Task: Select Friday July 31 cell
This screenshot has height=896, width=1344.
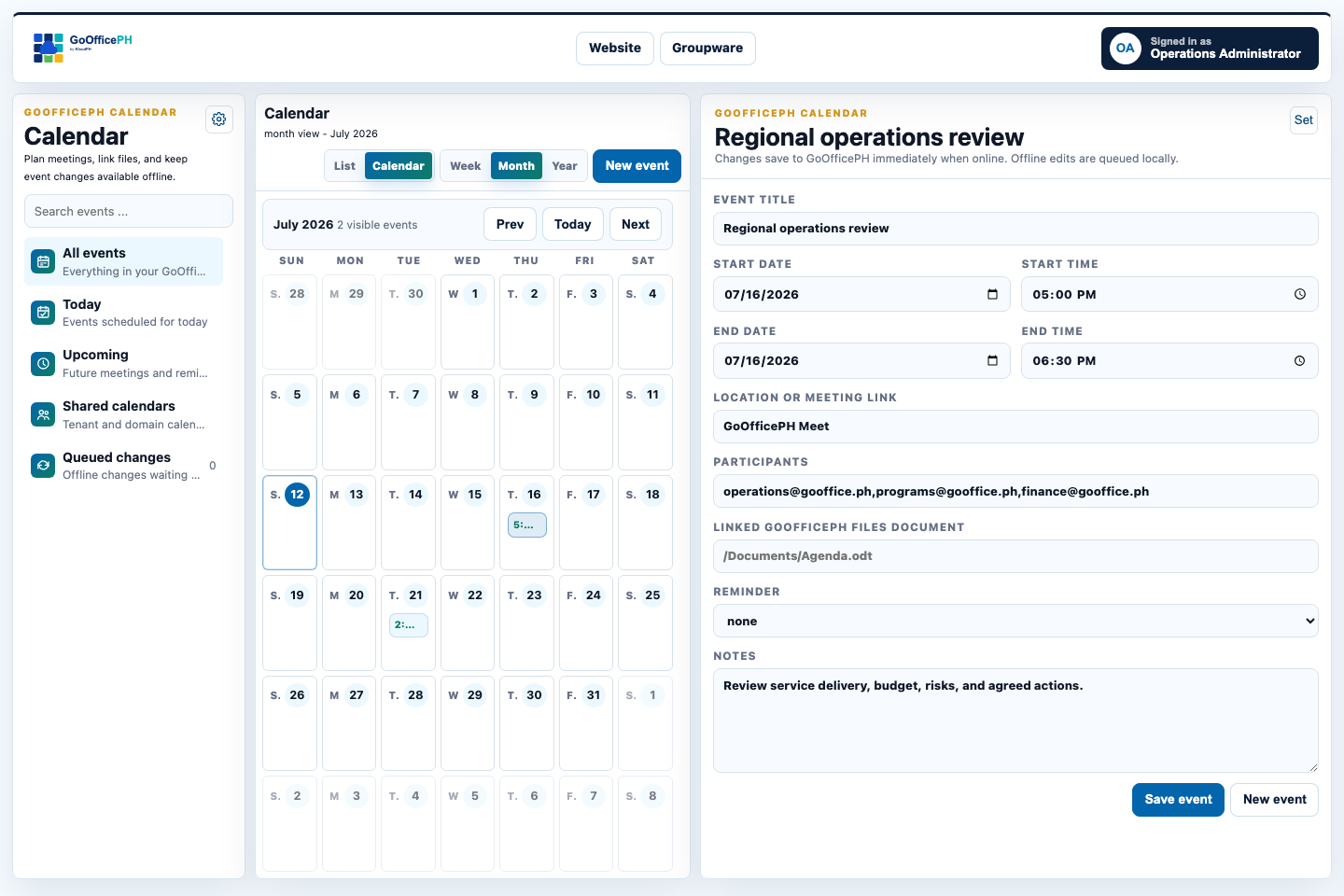Action: point(586,723)
